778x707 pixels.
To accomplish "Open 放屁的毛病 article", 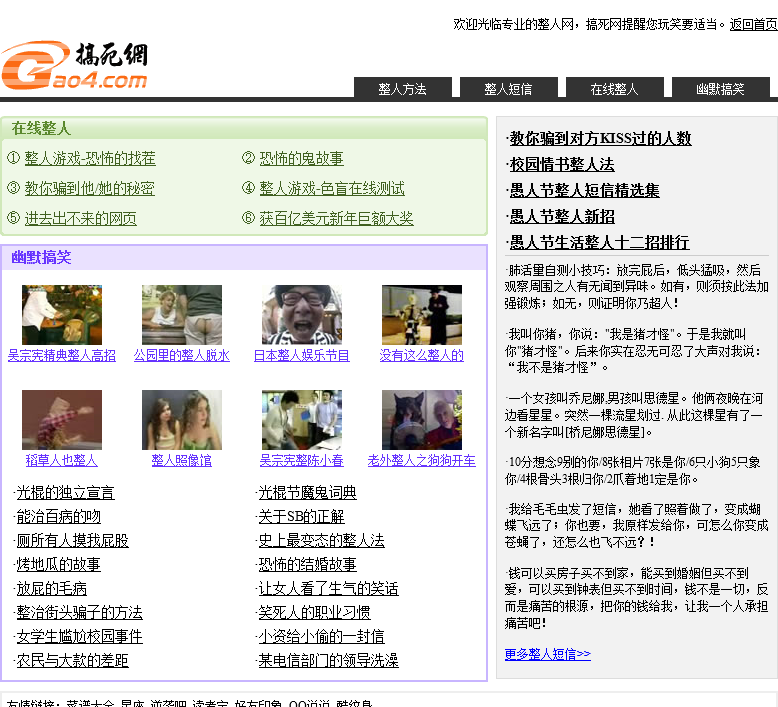I will tap(52, 588).
